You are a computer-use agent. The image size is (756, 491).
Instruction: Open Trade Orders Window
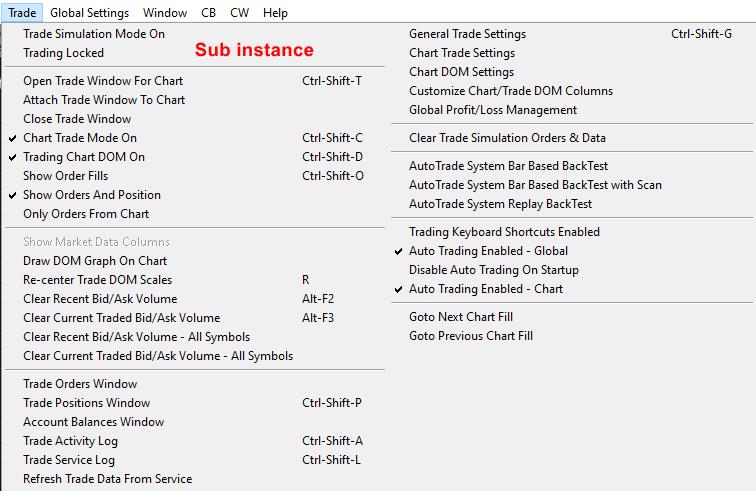click(x=80, y=384)
